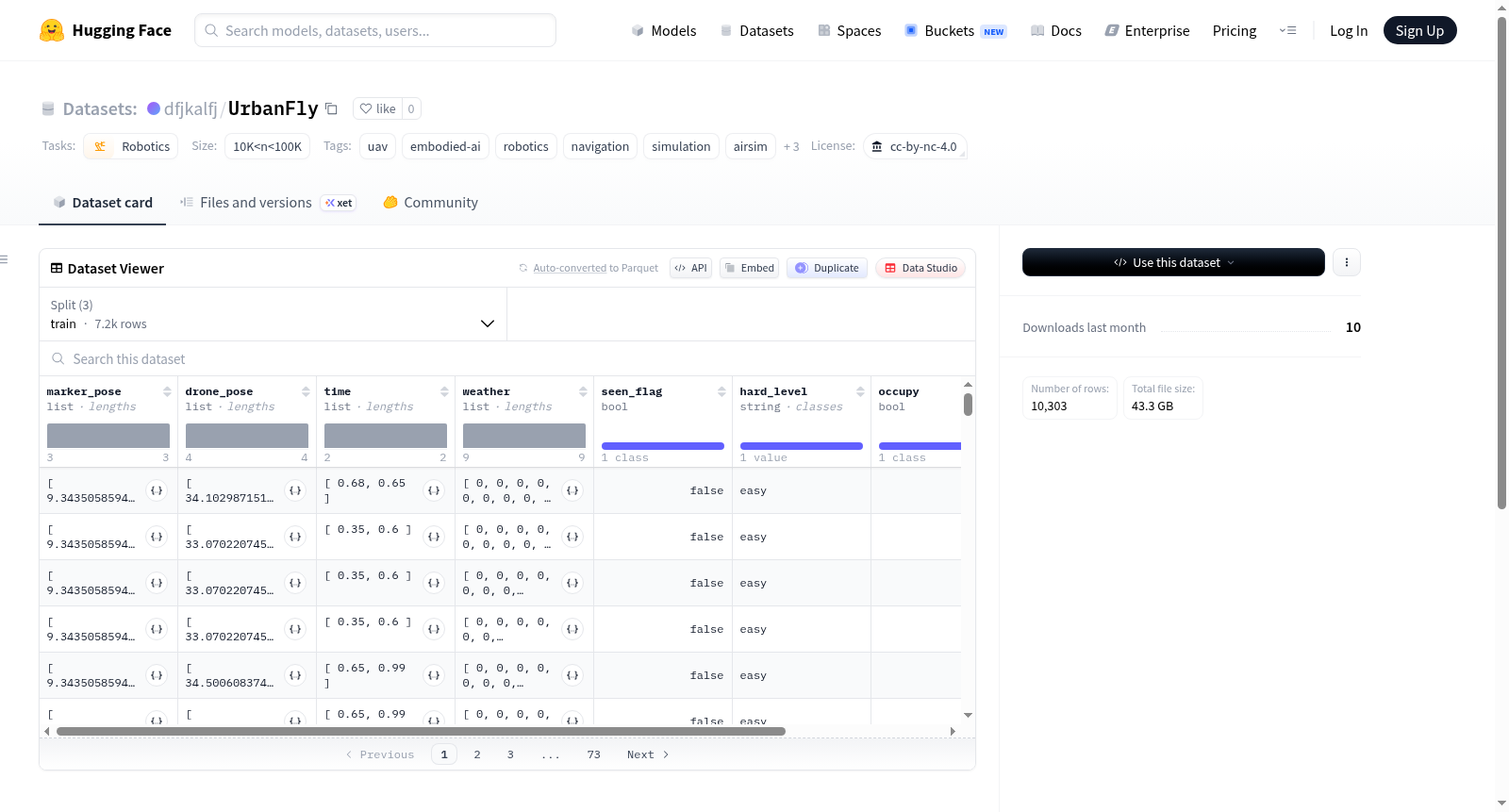The height and width of the screenshot is (812, 1509).
Task: Focus the global search models field
Action: click(x=375, y=30)
